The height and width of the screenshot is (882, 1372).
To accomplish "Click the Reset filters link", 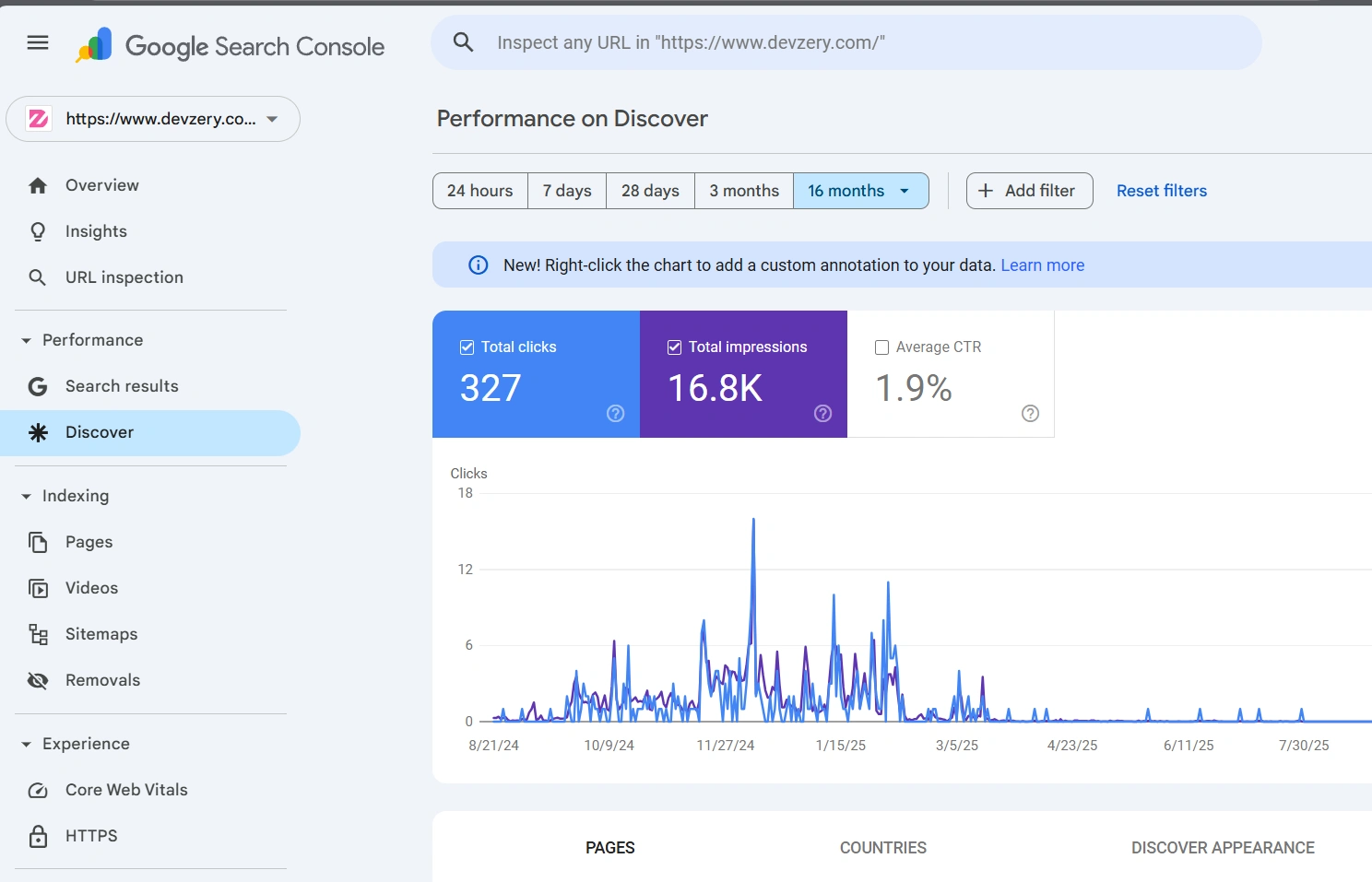I will 1161,191.
